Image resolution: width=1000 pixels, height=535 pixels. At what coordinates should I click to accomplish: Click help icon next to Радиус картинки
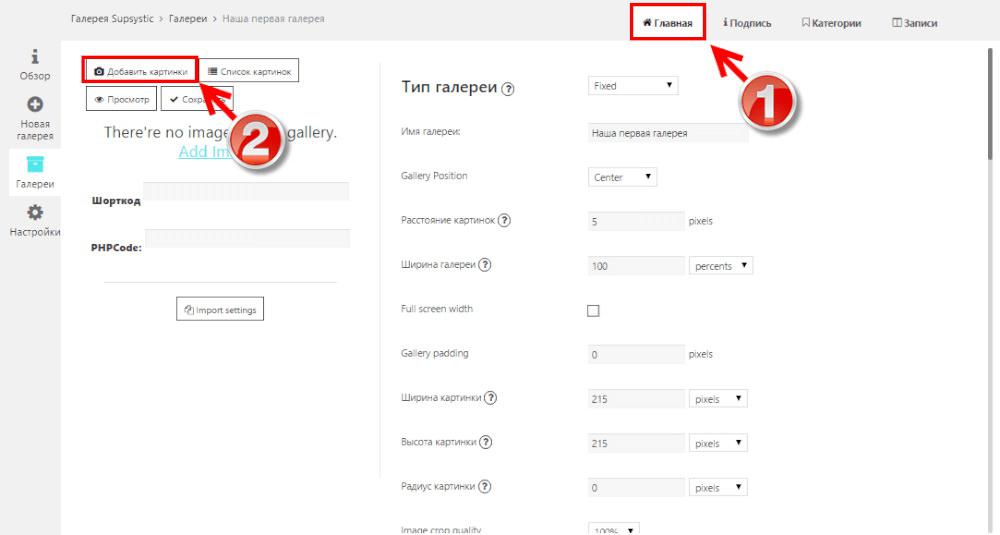[x=485, y=487]
